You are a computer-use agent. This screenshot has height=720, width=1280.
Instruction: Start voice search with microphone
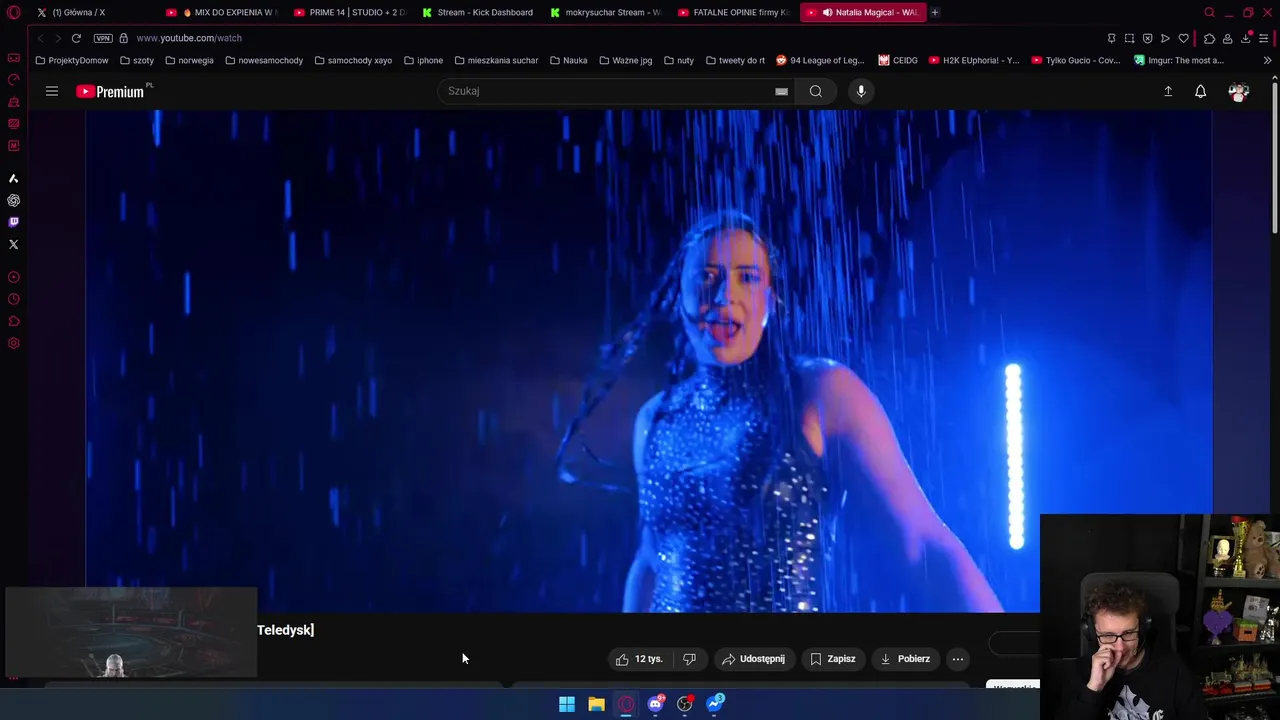coord(861,91)
